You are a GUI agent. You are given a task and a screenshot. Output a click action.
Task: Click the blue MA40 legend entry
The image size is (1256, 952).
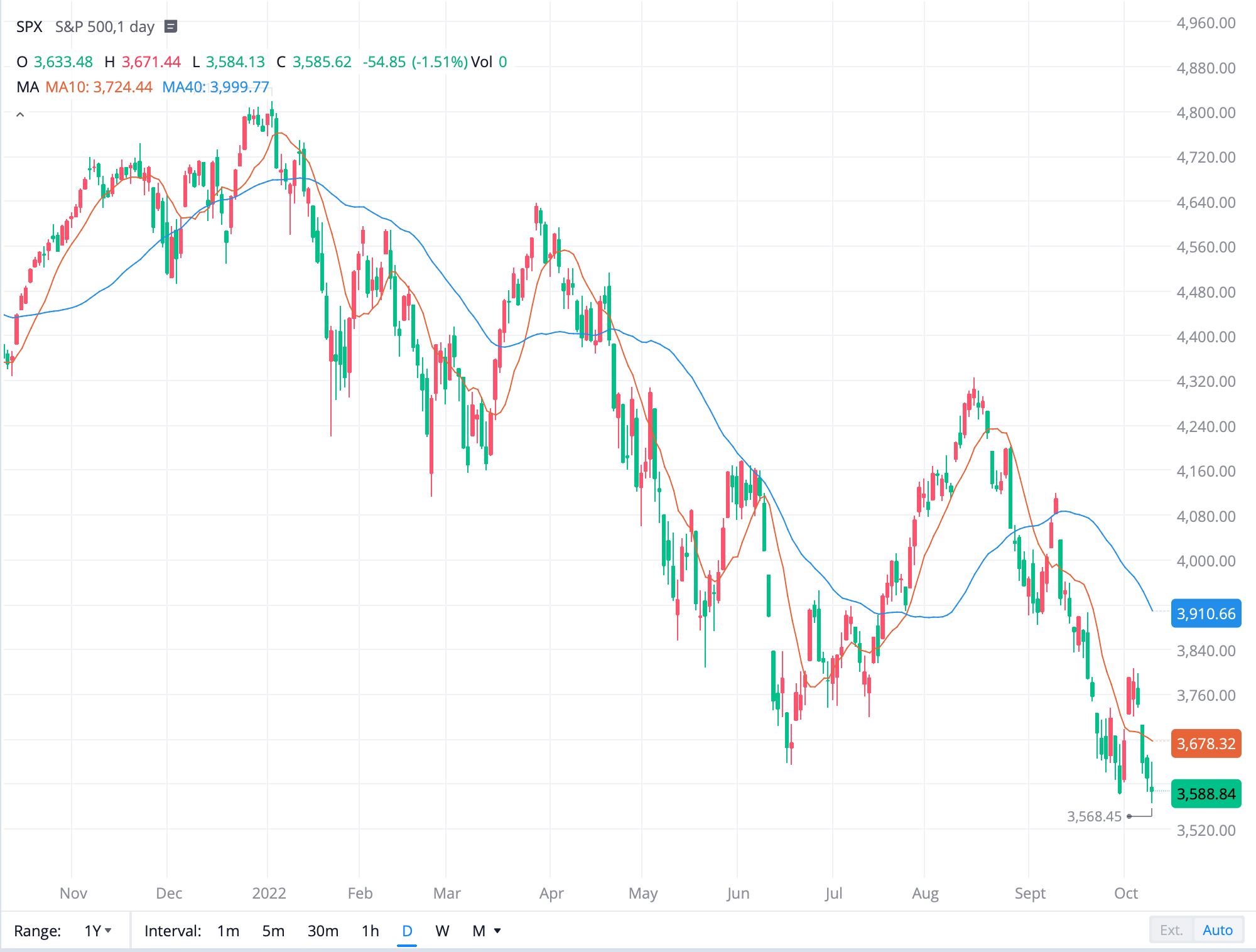(216, 88)
